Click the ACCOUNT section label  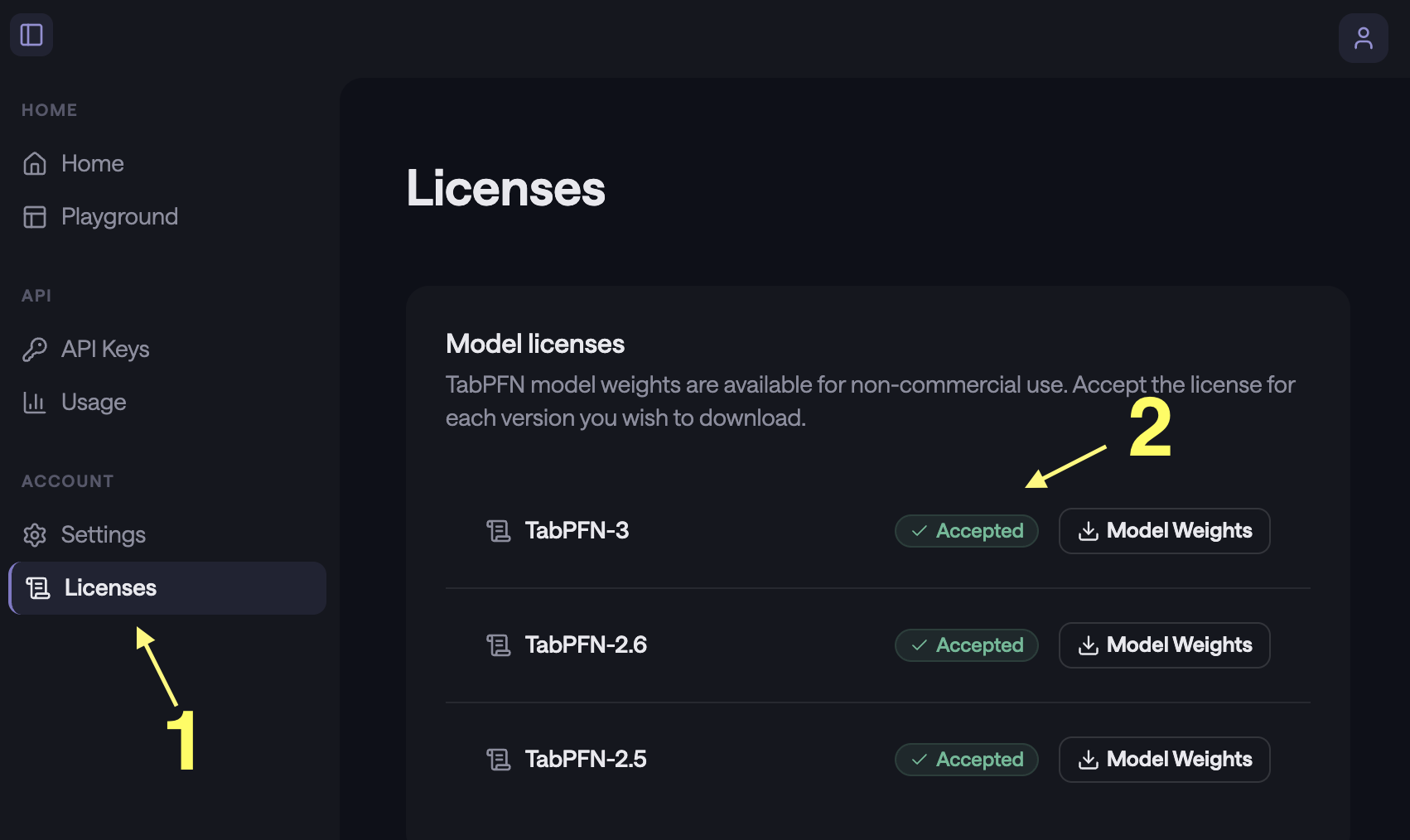68,481
